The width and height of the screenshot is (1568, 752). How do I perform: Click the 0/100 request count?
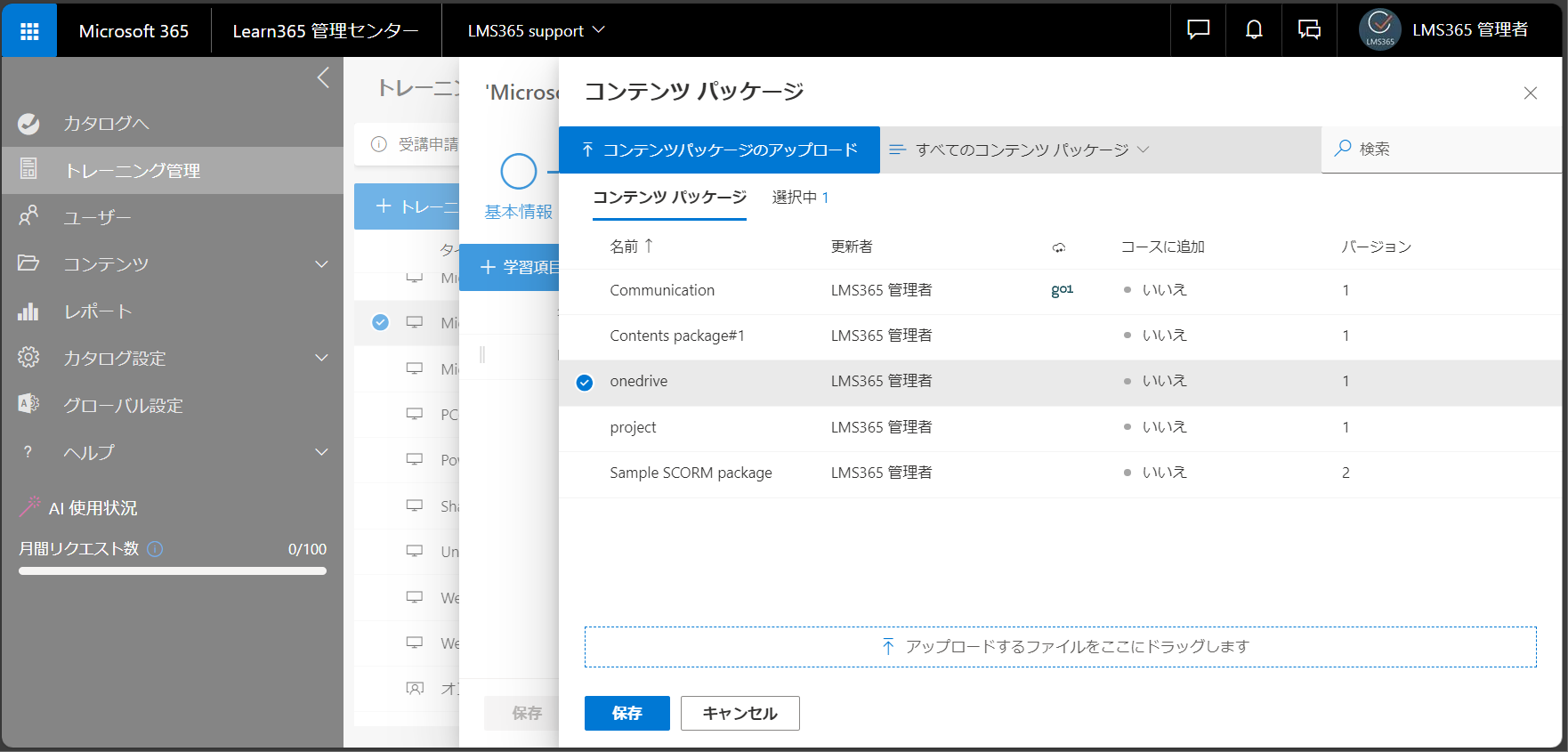coord(307,549)
